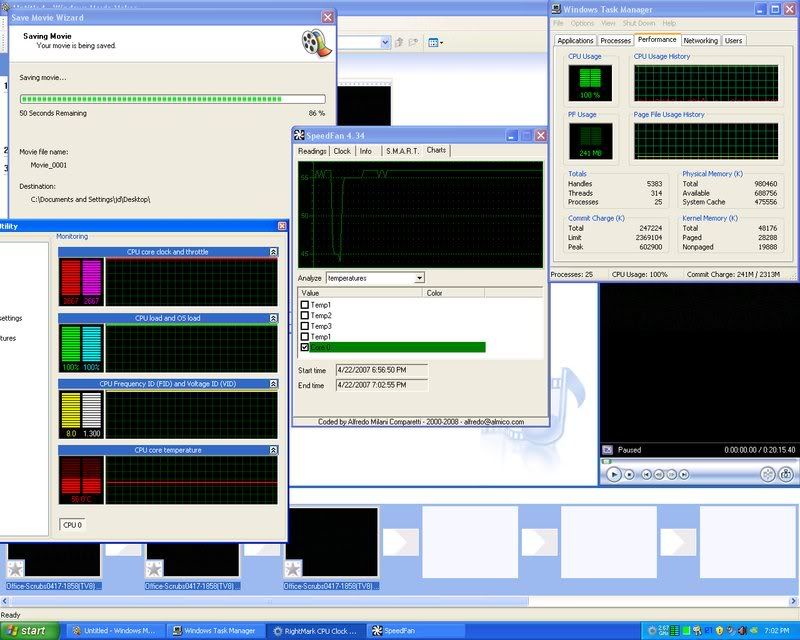Open the Shut Down menu in Task Manager
The image size is (800, 640).
[x=638, y=23]
